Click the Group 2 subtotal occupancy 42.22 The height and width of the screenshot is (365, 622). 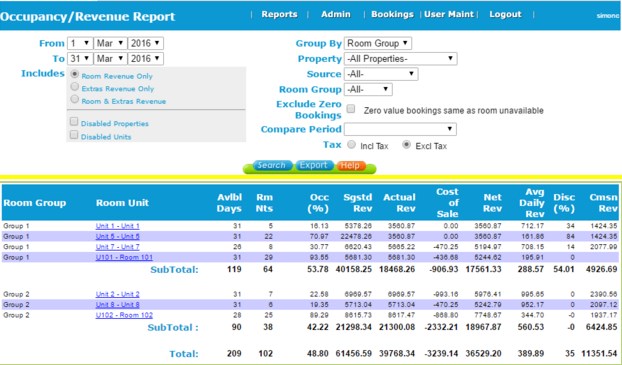[318, 327]
